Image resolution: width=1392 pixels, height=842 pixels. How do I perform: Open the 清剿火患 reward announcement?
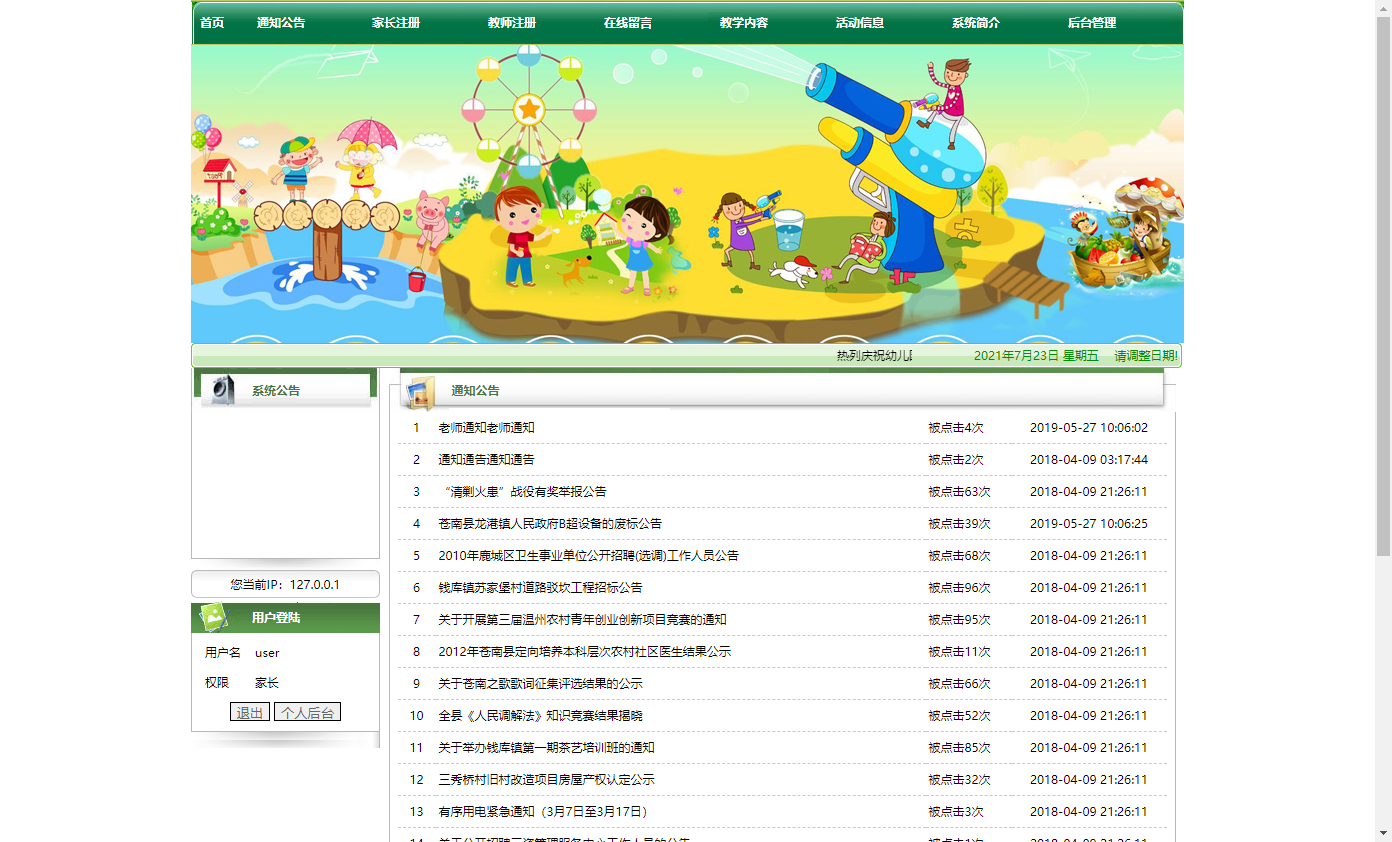click(518, 491)
